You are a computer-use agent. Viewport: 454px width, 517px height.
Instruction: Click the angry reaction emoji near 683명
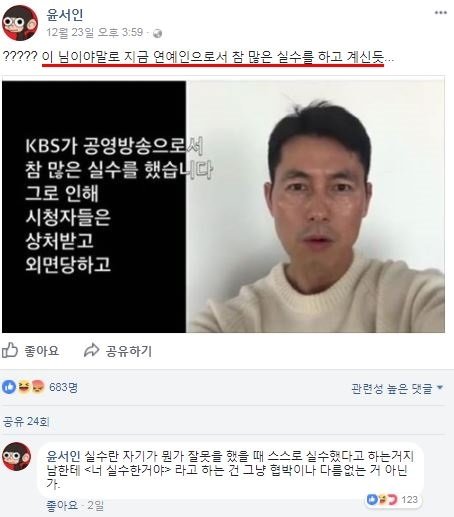[38, 387]
